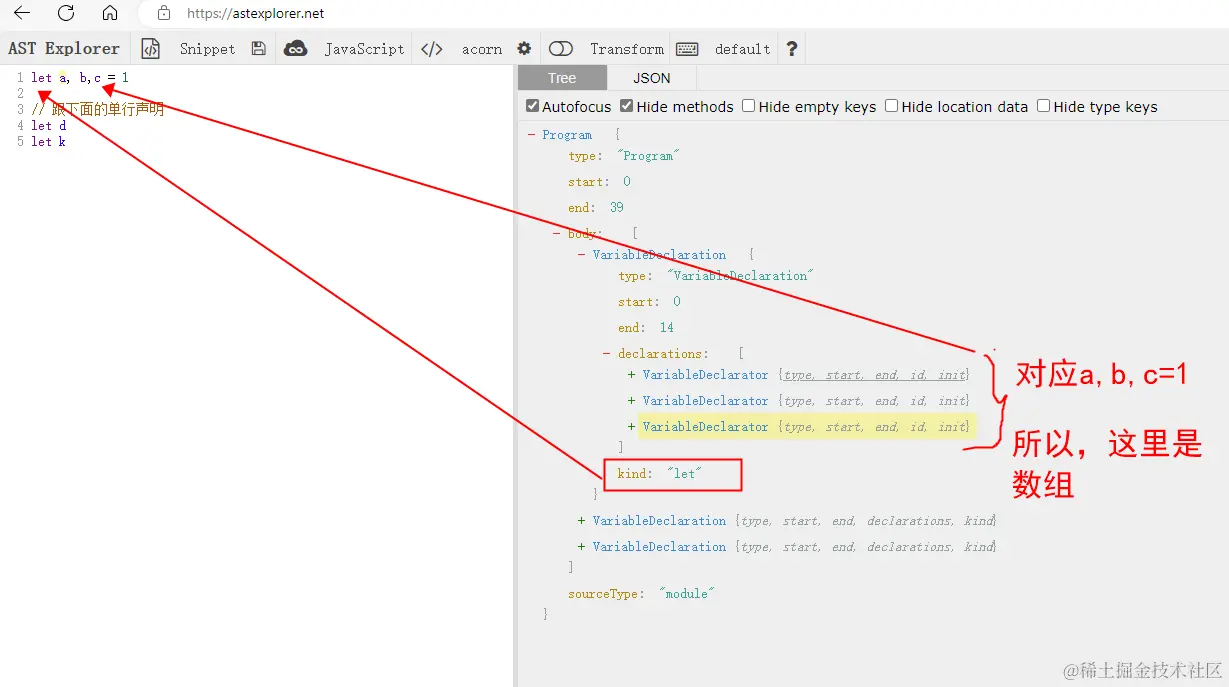Click code line 'let k'
The width and height of the screenshot is (1229, 687).
click(49, 142)
